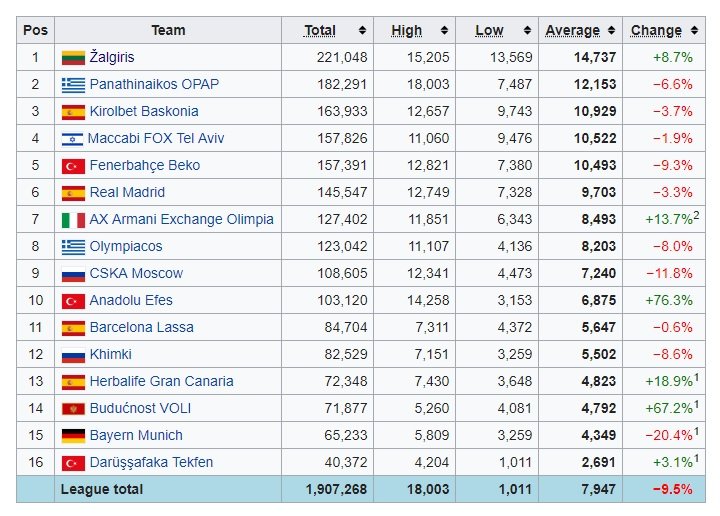Click the Low column header label
Image resolution: width=720 pixels, height=516 pixels.
[x=489, y=30]
